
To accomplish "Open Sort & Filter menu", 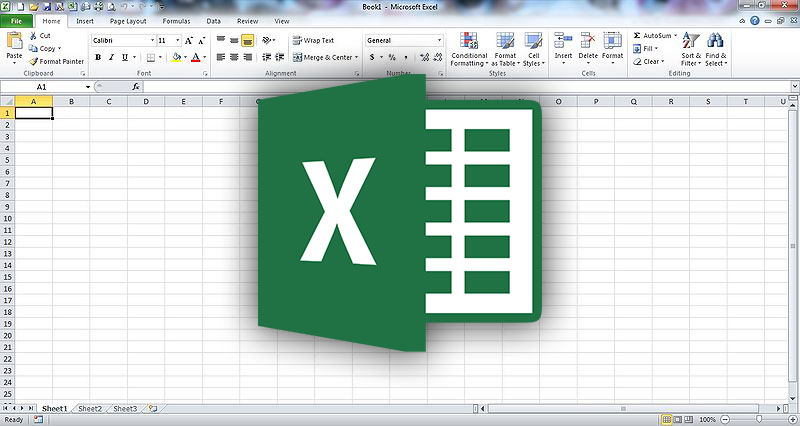I will pos(691,49).
